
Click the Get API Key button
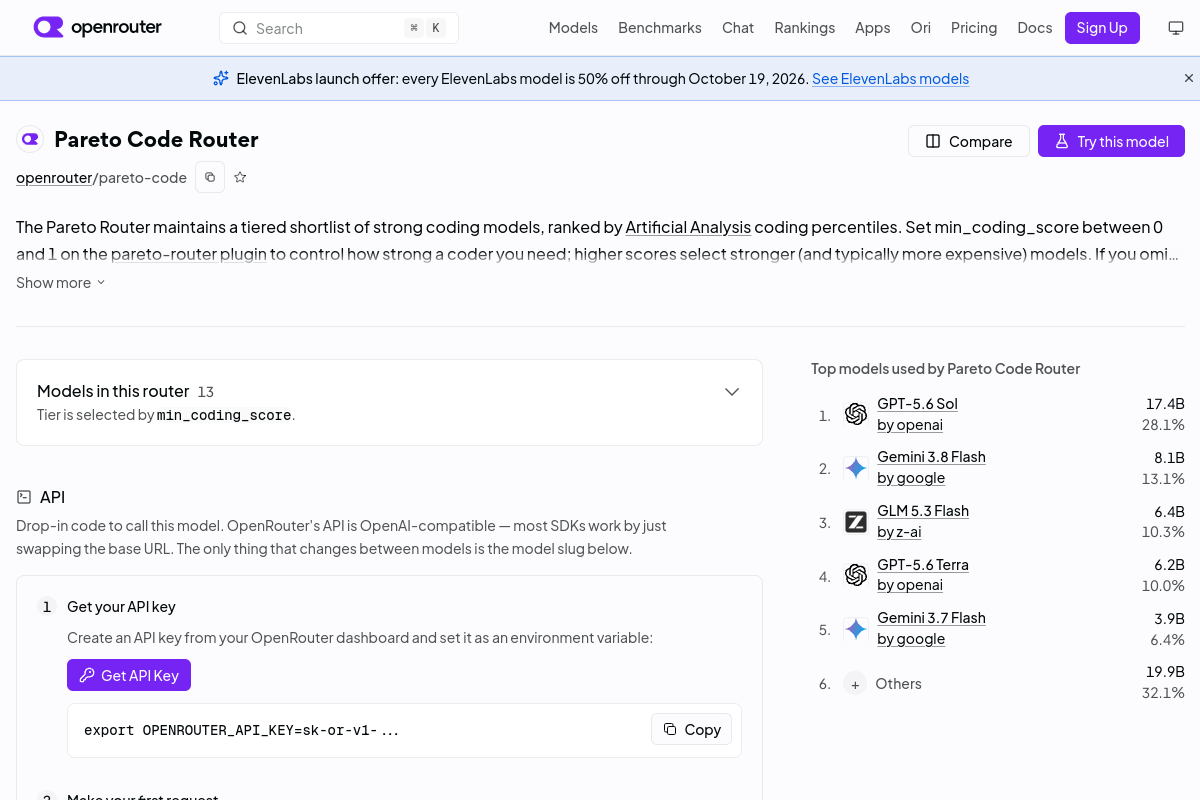click(x=129, y=675)
